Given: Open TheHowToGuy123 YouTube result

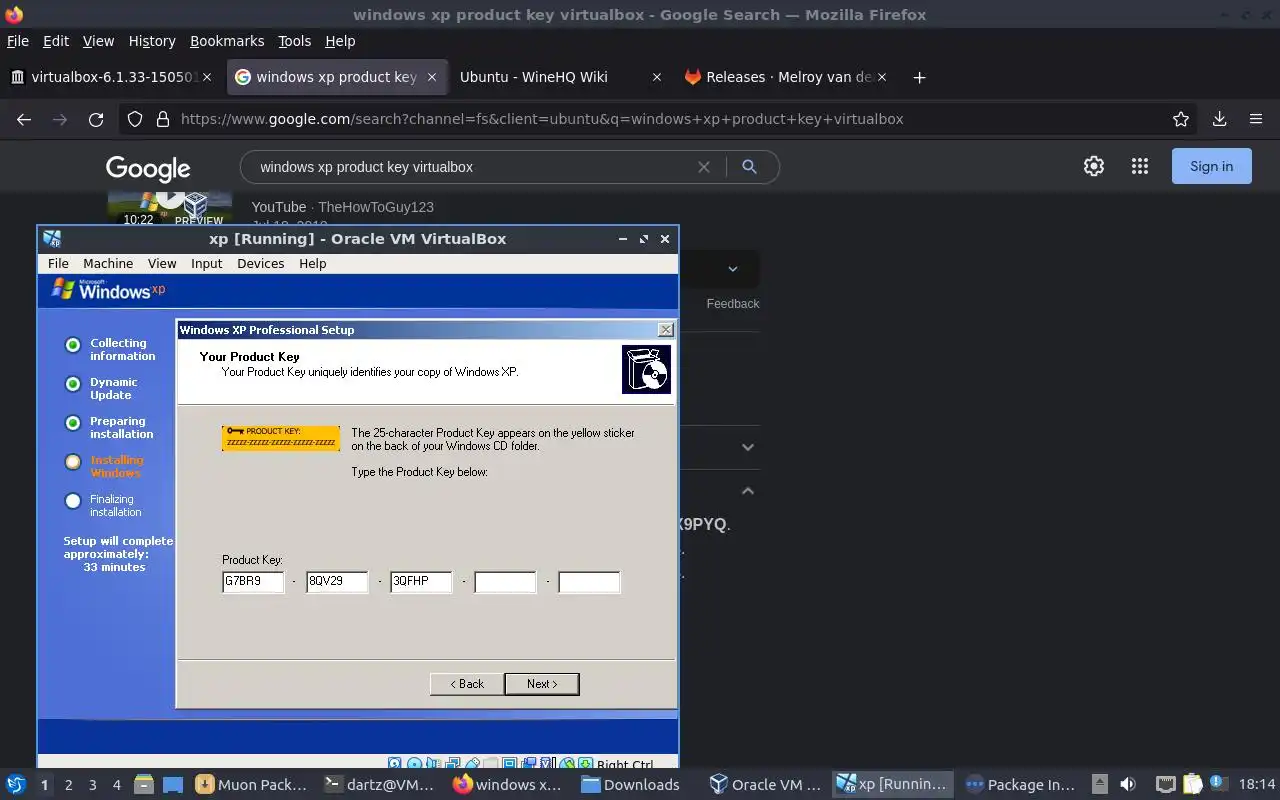Looking at the screenshot, I should [343, 207].
